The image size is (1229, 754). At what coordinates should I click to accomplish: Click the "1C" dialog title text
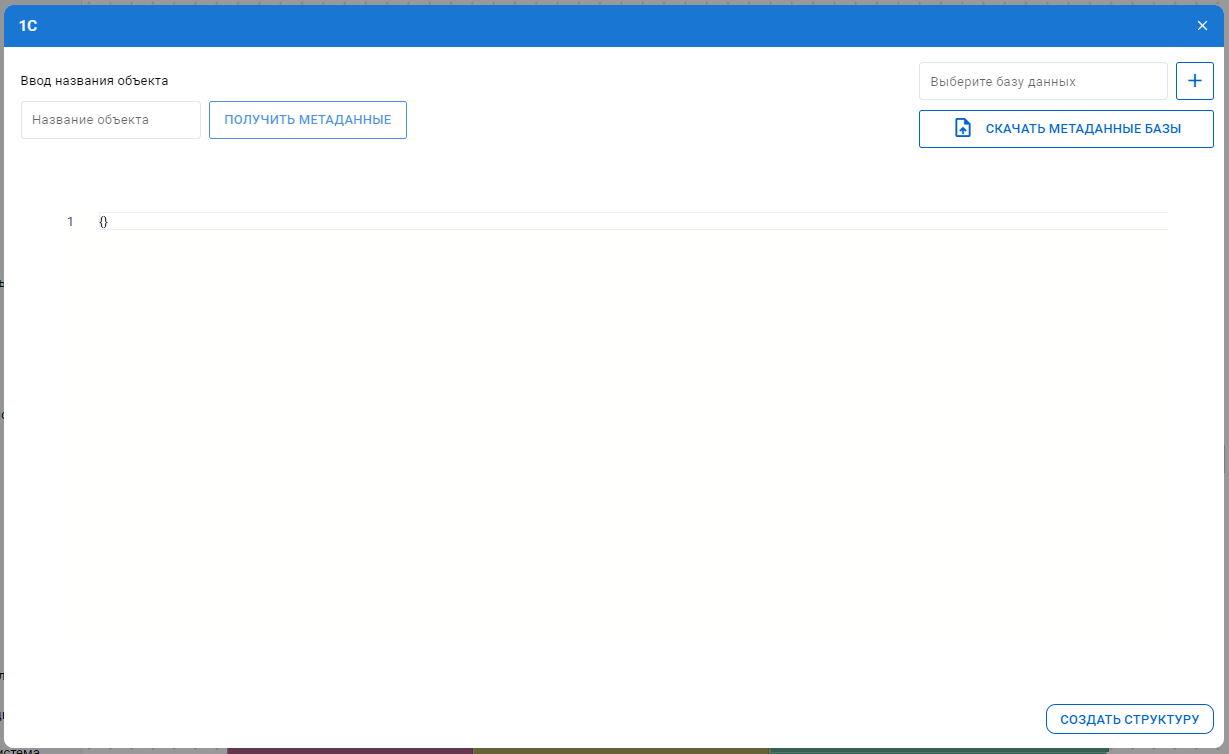[x=28, y=26]
